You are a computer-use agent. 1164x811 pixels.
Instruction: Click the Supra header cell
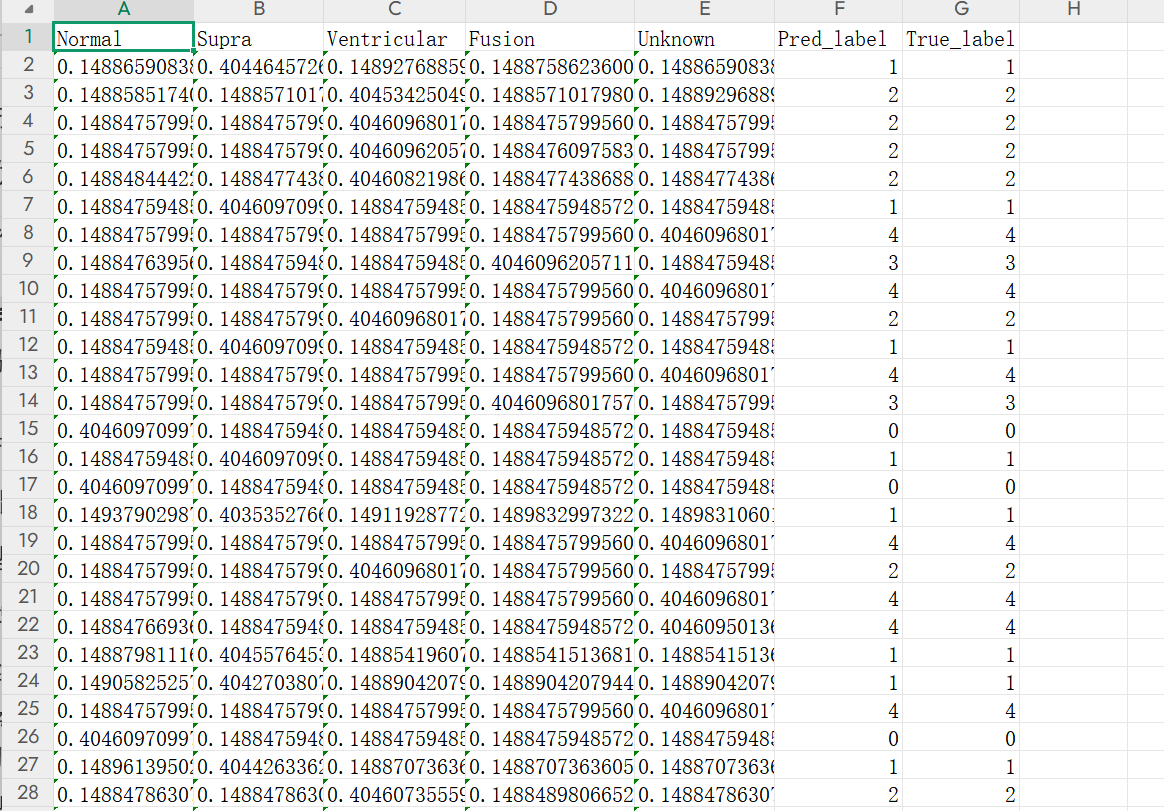click(259, 38)
